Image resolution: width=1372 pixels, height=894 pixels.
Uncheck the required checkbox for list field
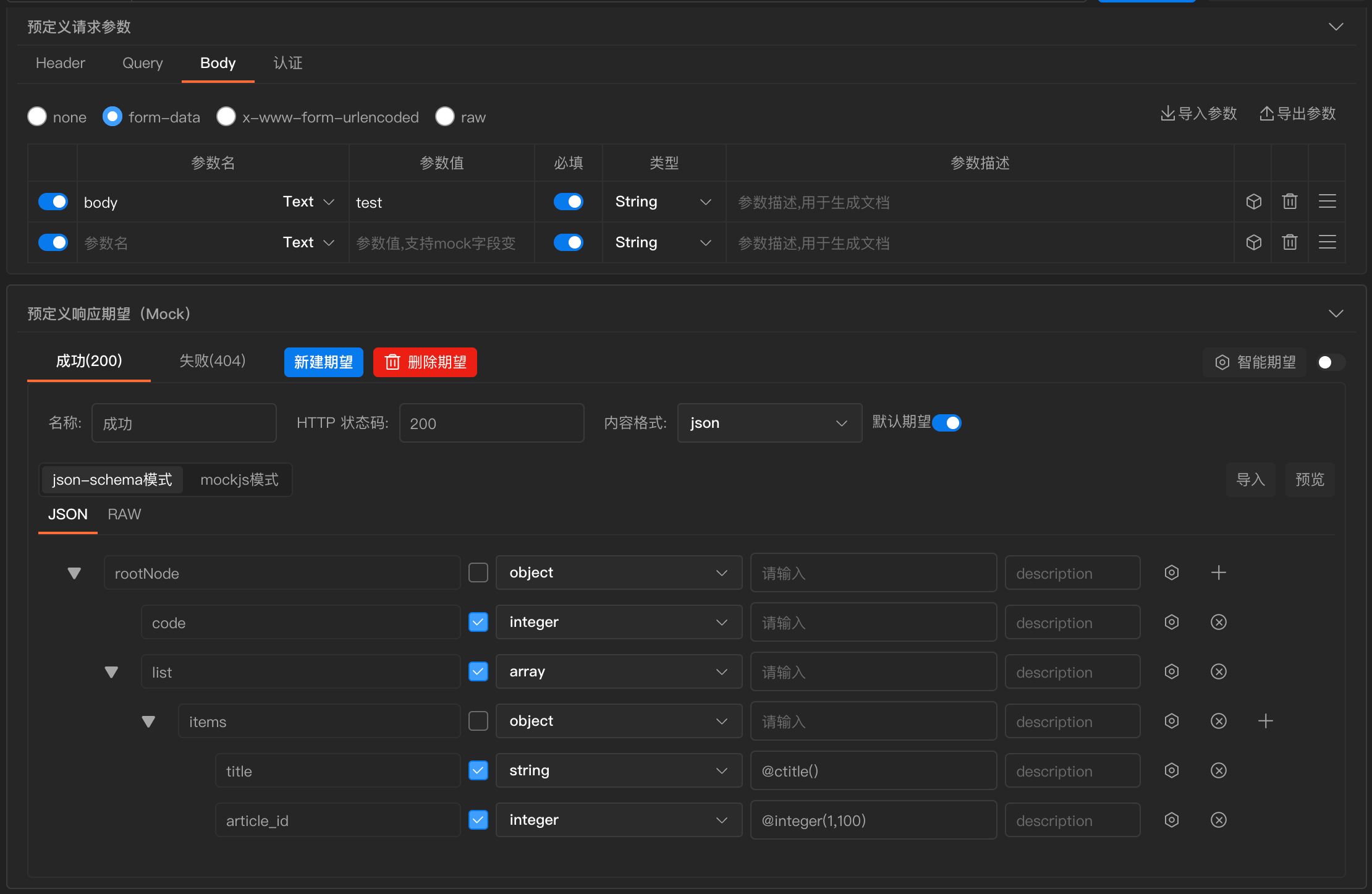[478, 671]
